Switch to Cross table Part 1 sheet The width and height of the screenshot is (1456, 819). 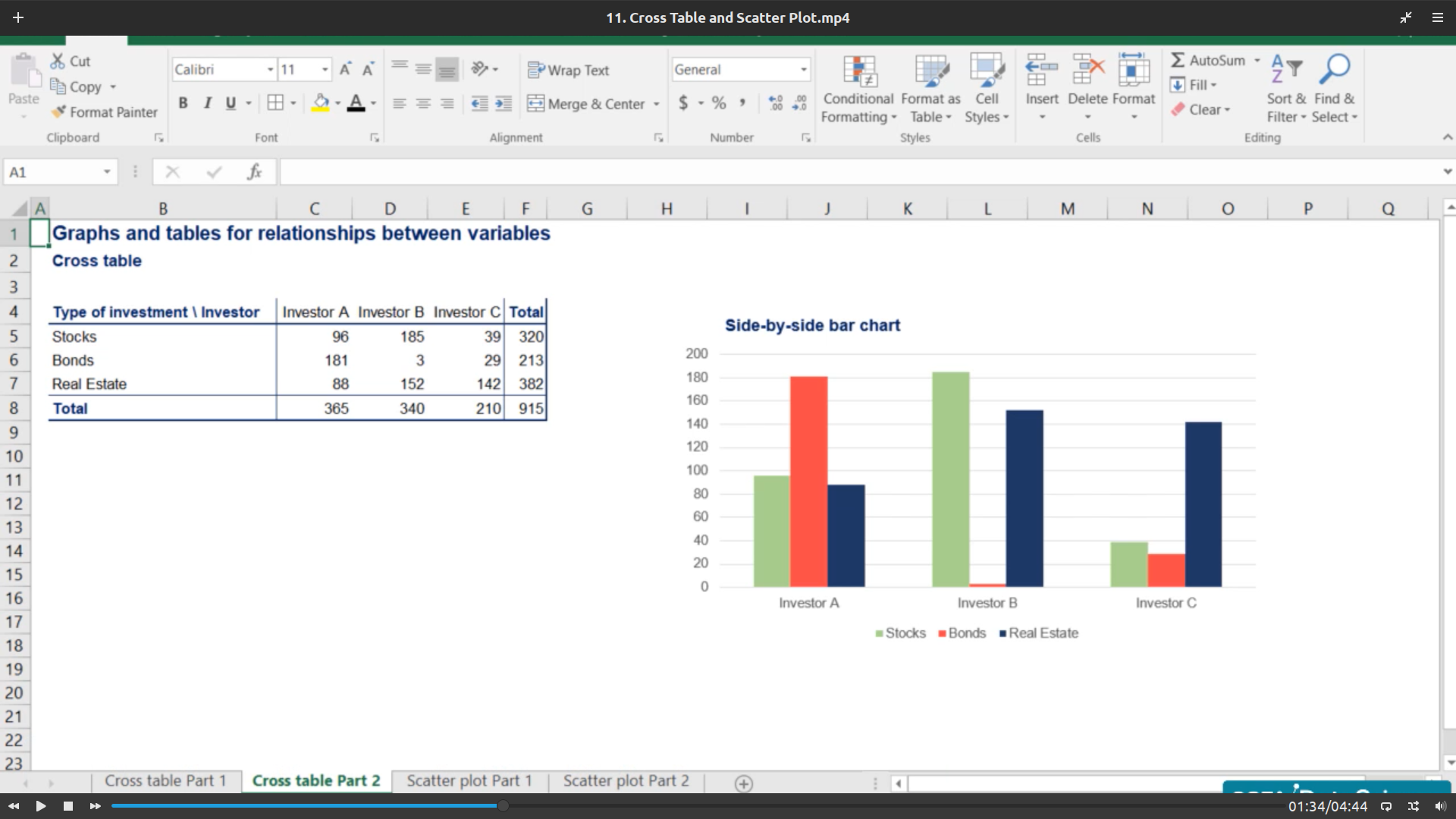(165, 781)
